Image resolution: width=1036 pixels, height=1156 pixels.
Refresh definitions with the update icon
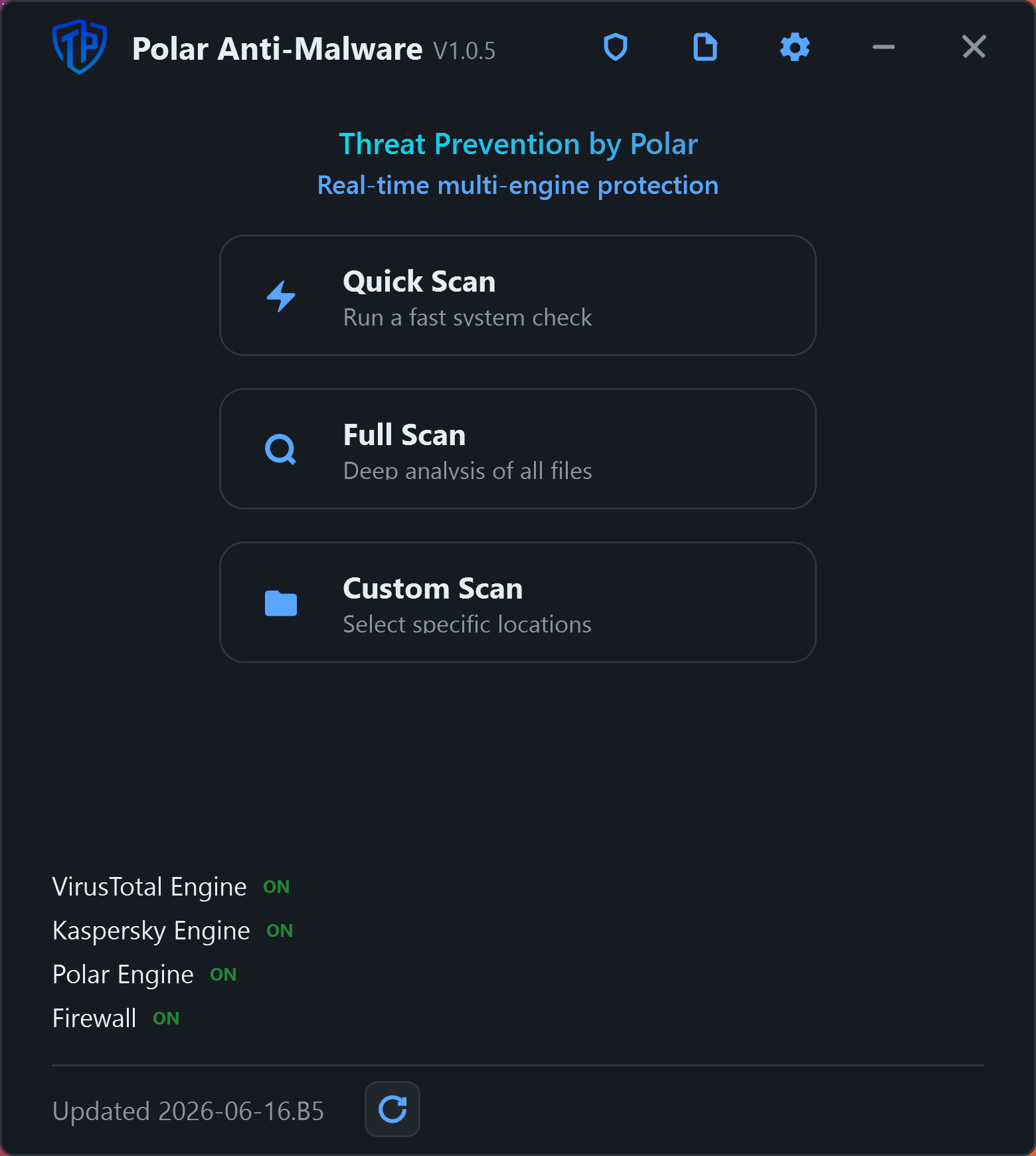click(392, 1109)
